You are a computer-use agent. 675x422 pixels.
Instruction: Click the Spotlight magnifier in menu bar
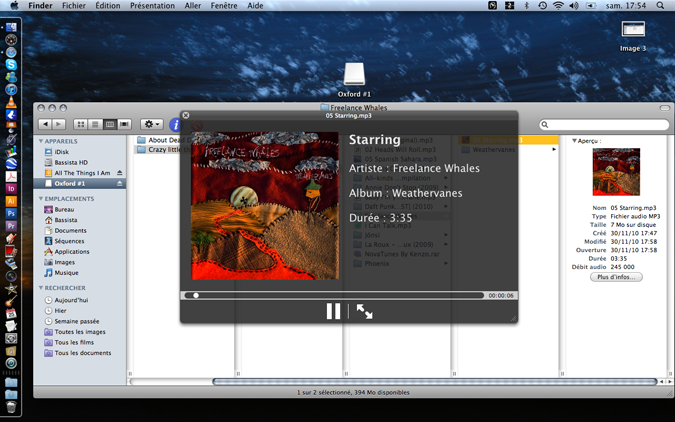click(x=660, y=6)
